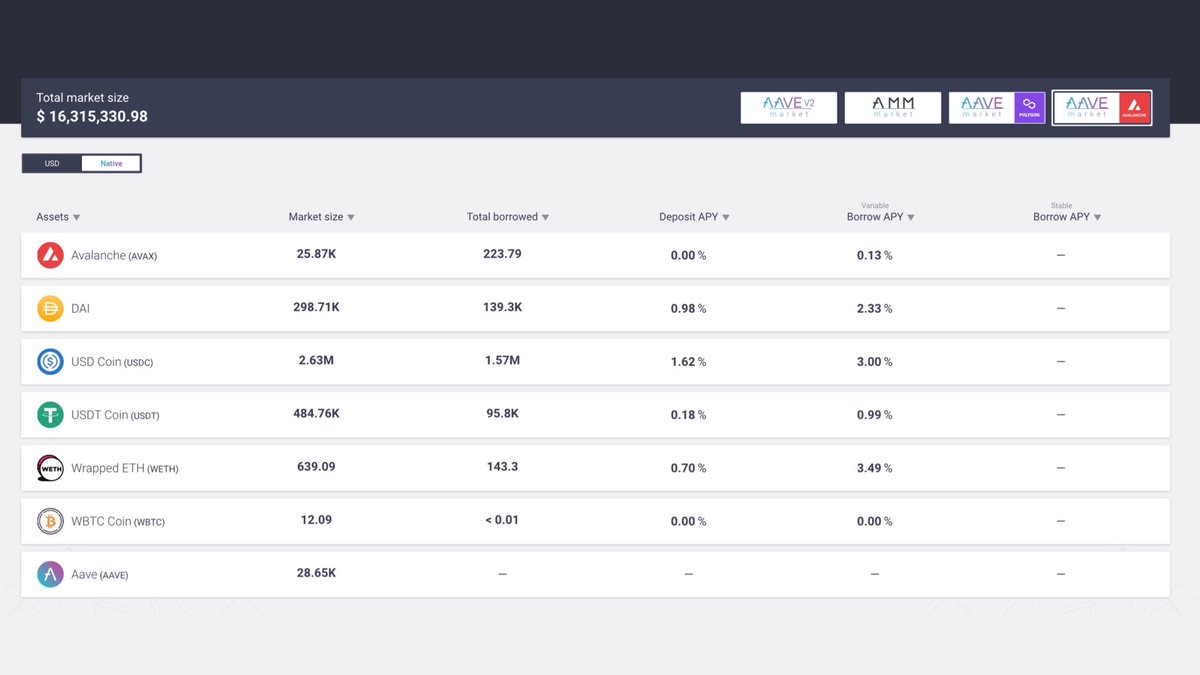Screen dimensions: 1200x675
Task: Sort by Market size column arrow
Action: (351, 218)
